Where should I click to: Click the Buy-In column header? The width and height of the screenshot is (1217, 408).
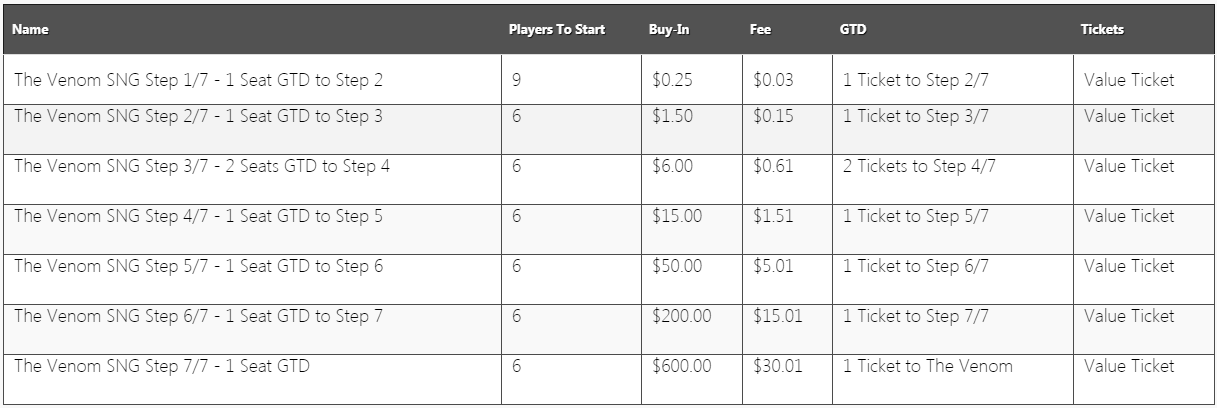[x=668, y=30]
